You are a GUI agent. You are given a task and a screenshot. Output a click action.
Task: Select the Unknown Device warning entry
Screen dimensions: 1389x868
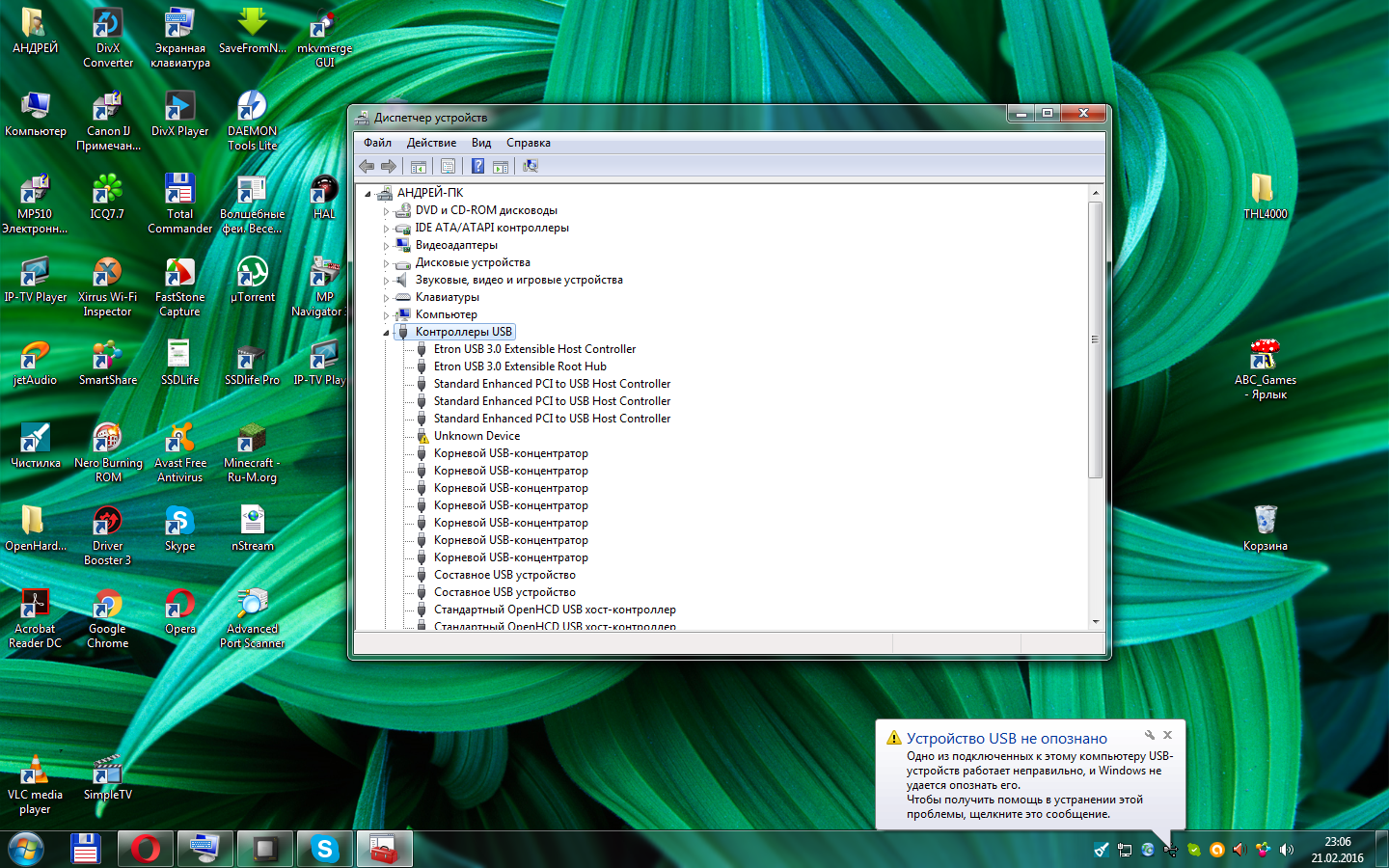click(x=477, y=436)
